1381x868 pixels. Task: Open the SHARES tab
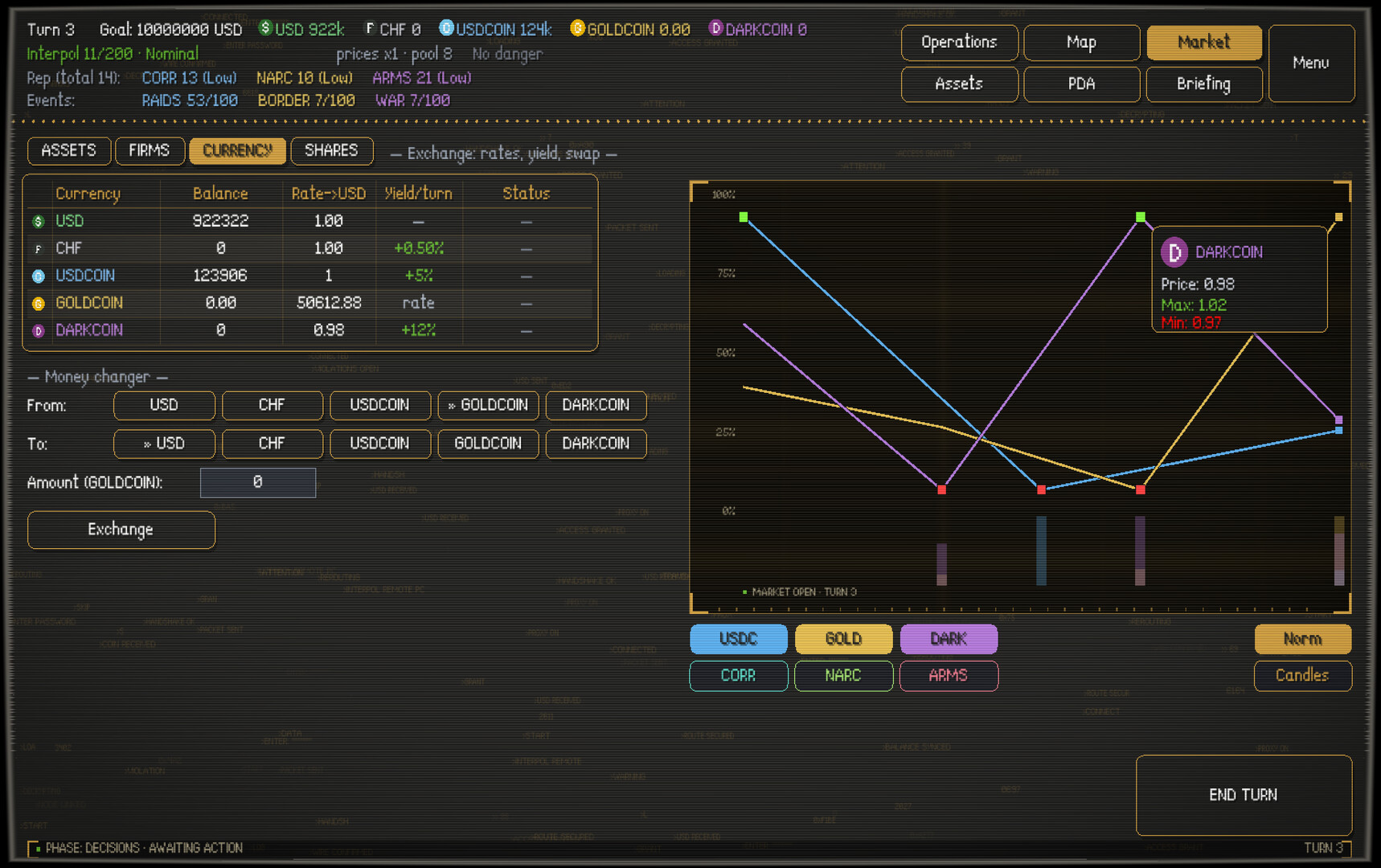pyautogui.click(x=331, y=151)
